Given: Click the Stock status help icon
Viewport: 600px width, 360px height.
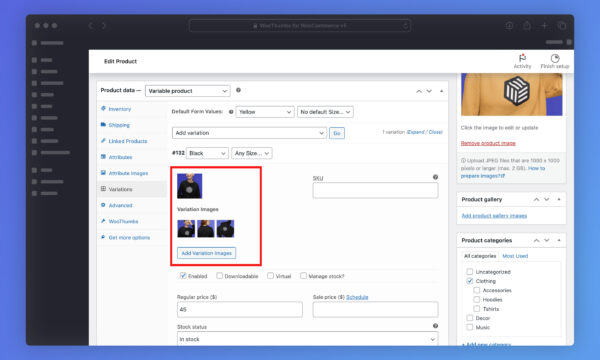Looking at the screenshot, I should point(435,326).
